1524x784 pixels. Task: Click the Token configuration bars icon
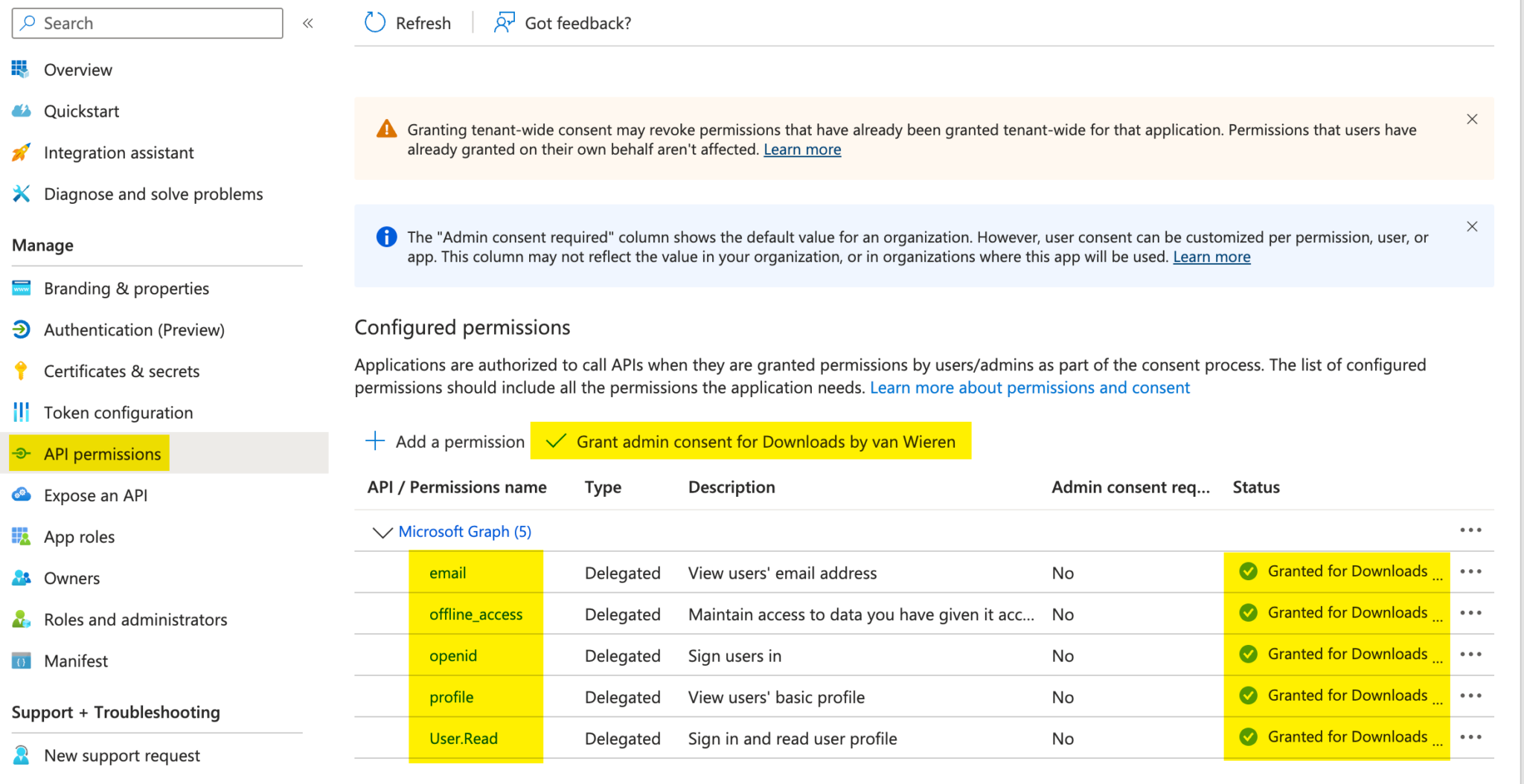click(21, 412)
